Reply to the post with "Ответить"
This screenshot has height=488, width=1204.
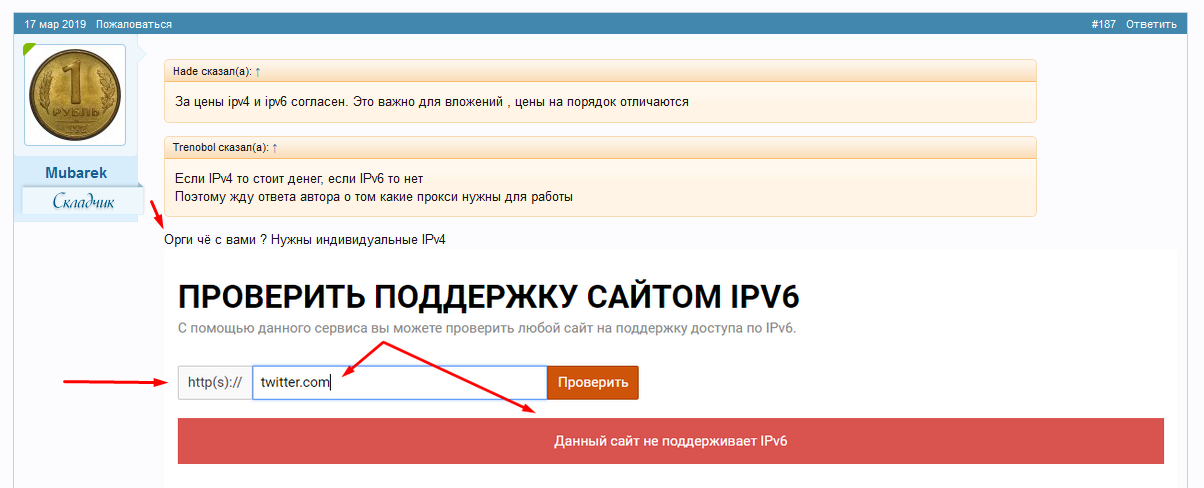(x=1151, y=24)
